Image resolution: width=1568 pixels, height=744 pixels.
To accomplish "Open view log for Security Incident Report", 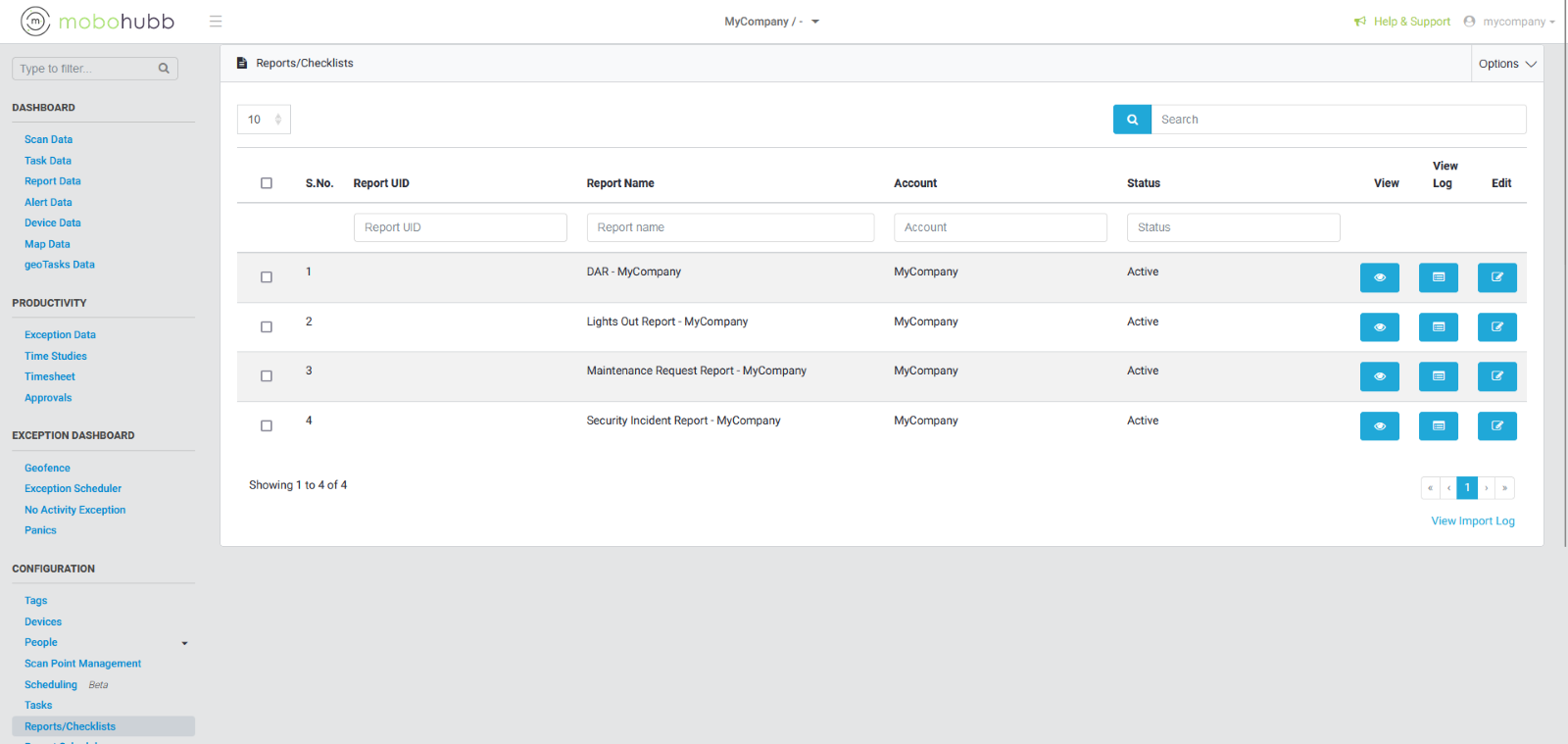I will (x=1438, y=426).
